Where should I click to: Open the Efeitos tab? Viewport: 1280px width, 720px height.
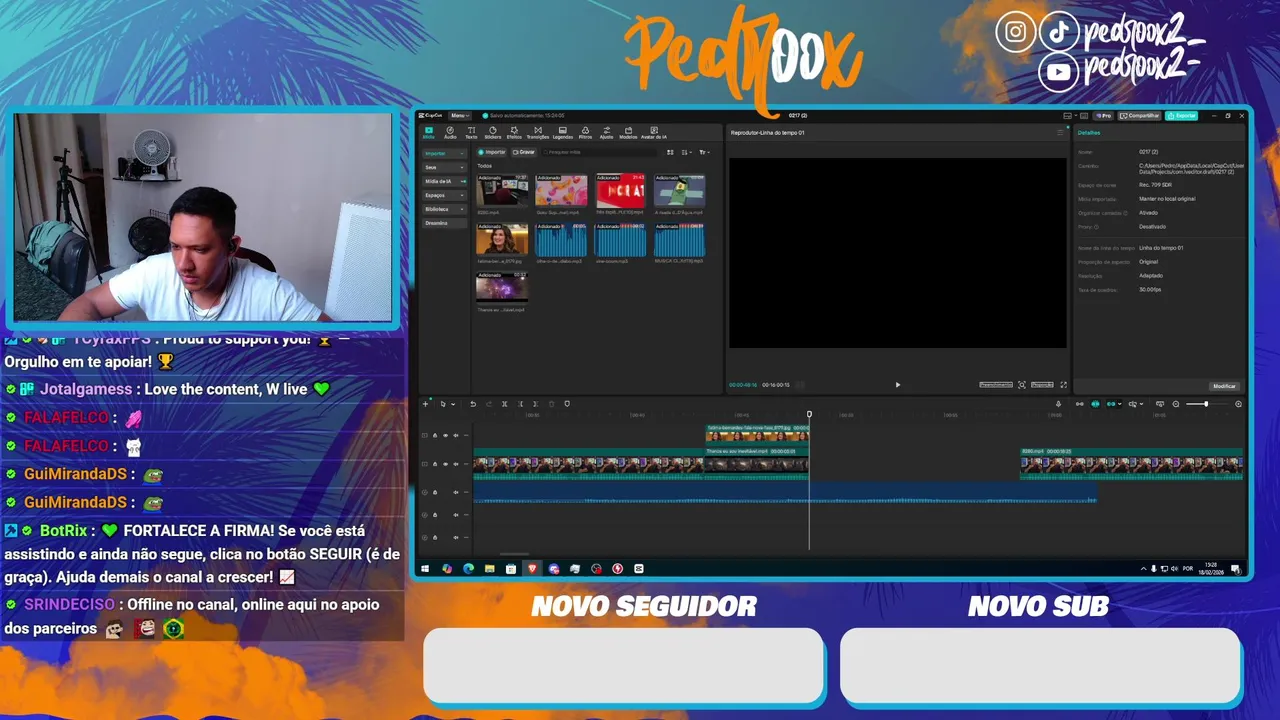click(514, 132)
